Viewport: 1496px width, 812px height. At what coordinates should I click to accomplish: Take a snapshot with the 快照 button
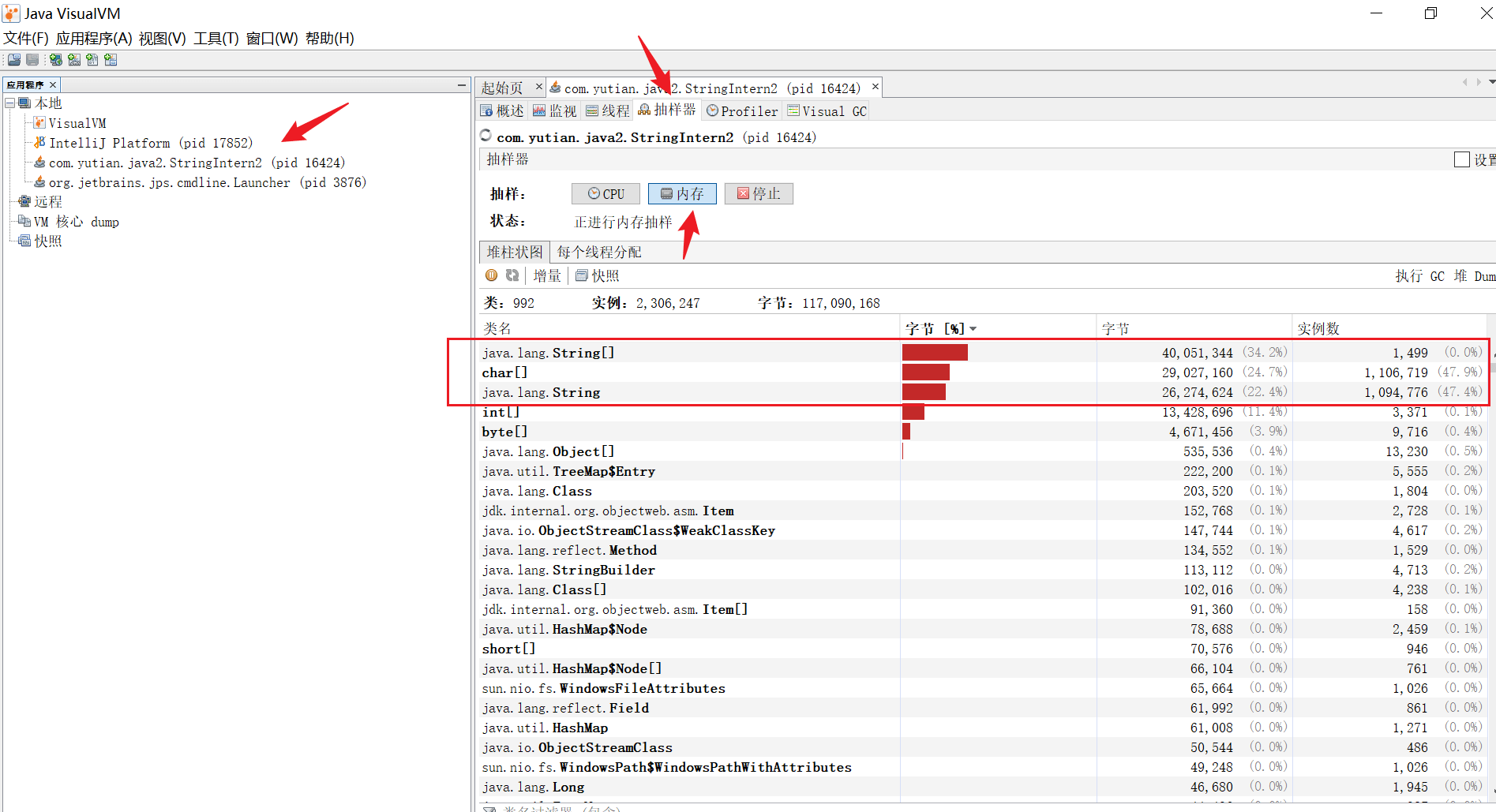click(598, 275)
